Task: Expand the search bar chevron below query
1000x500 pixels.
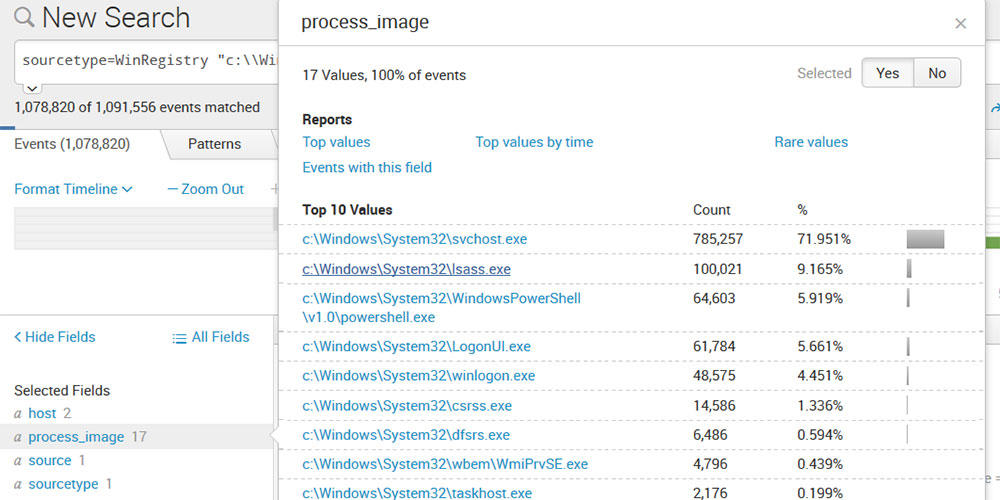Action: pos(33,88)
